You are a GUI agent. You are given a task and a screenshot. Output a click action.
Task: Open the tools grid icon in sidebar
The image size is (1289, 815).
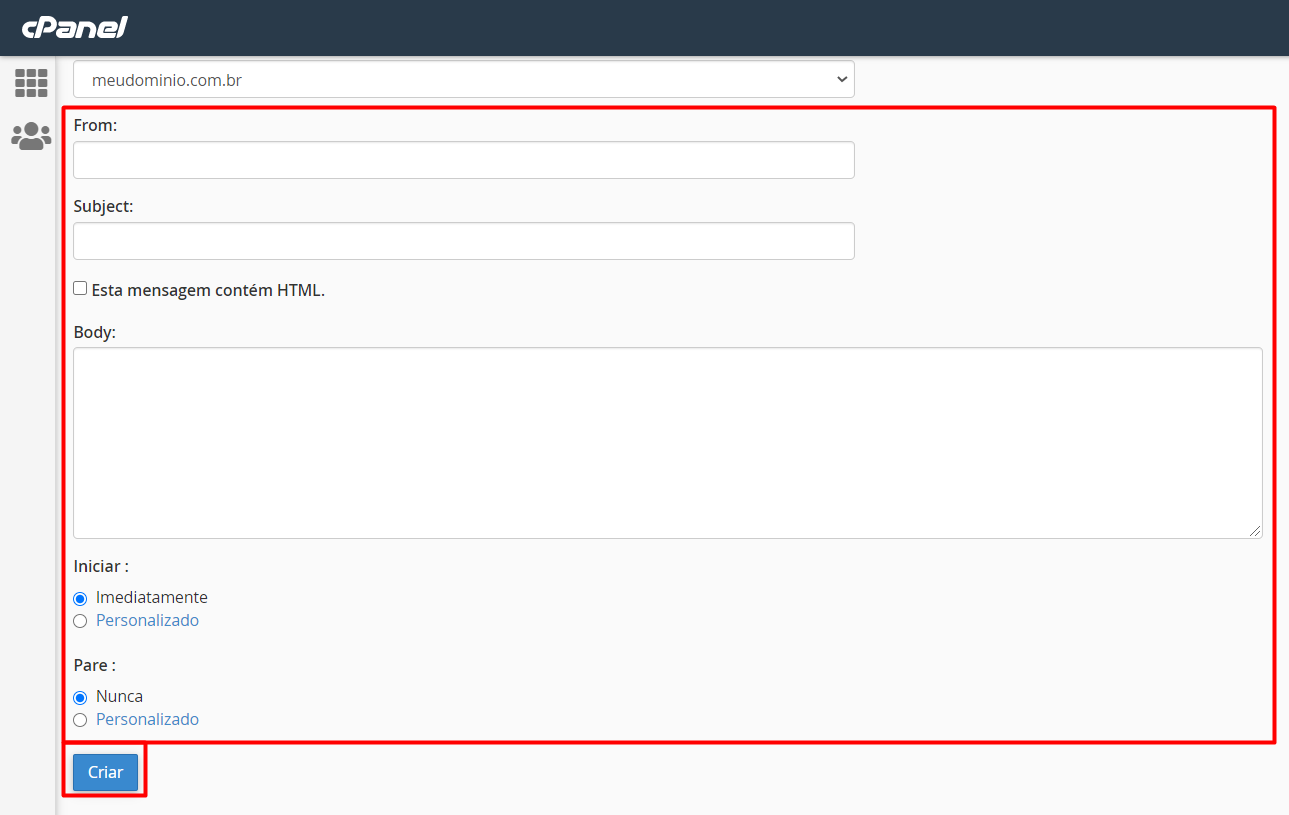(31, 83)
